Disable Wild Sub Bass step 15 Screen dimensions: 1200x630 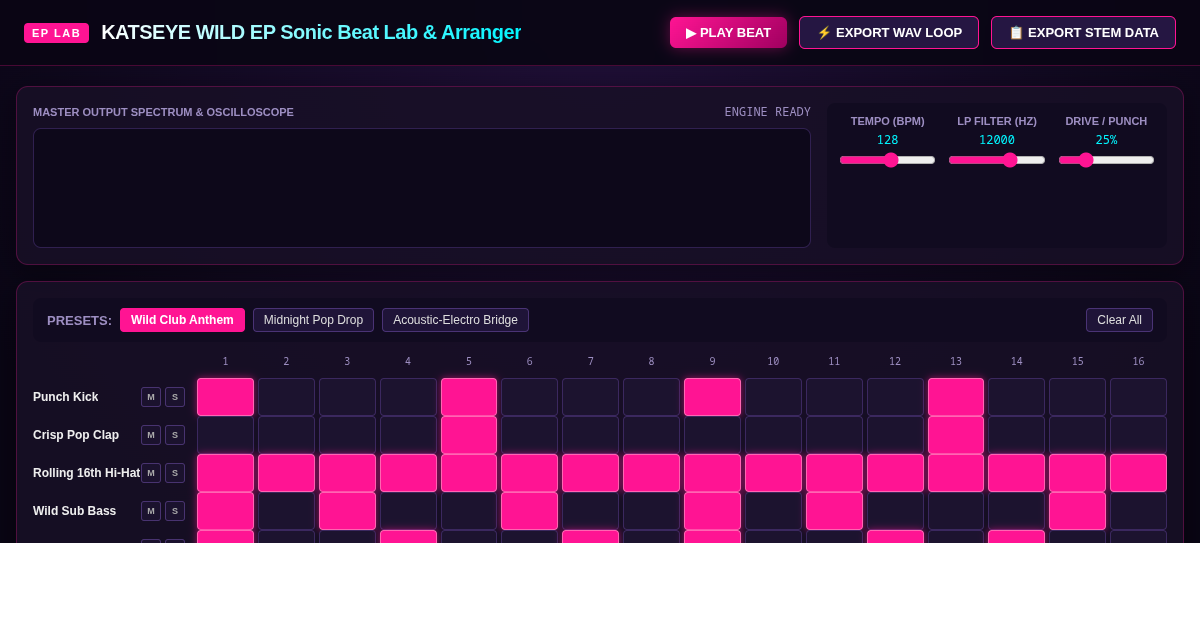point(1077,511)
